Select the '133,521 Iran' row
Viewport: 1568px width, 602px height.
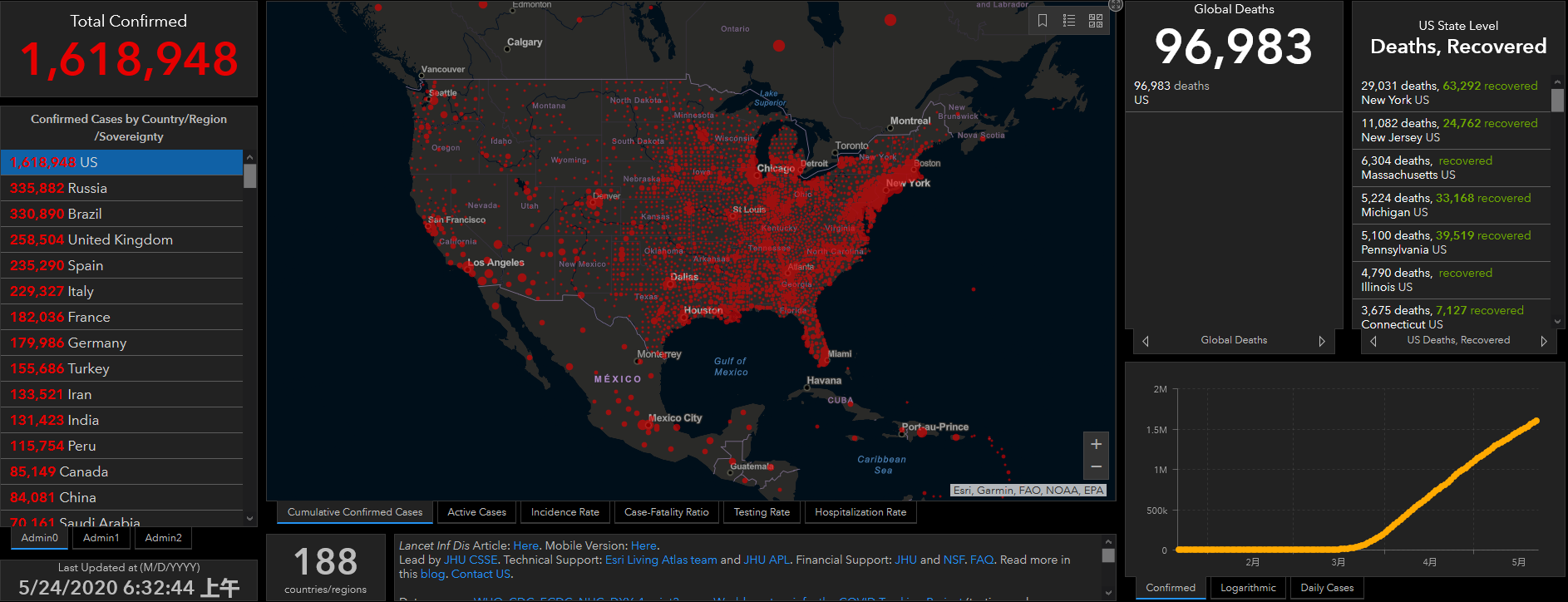(x=122, y=394)
